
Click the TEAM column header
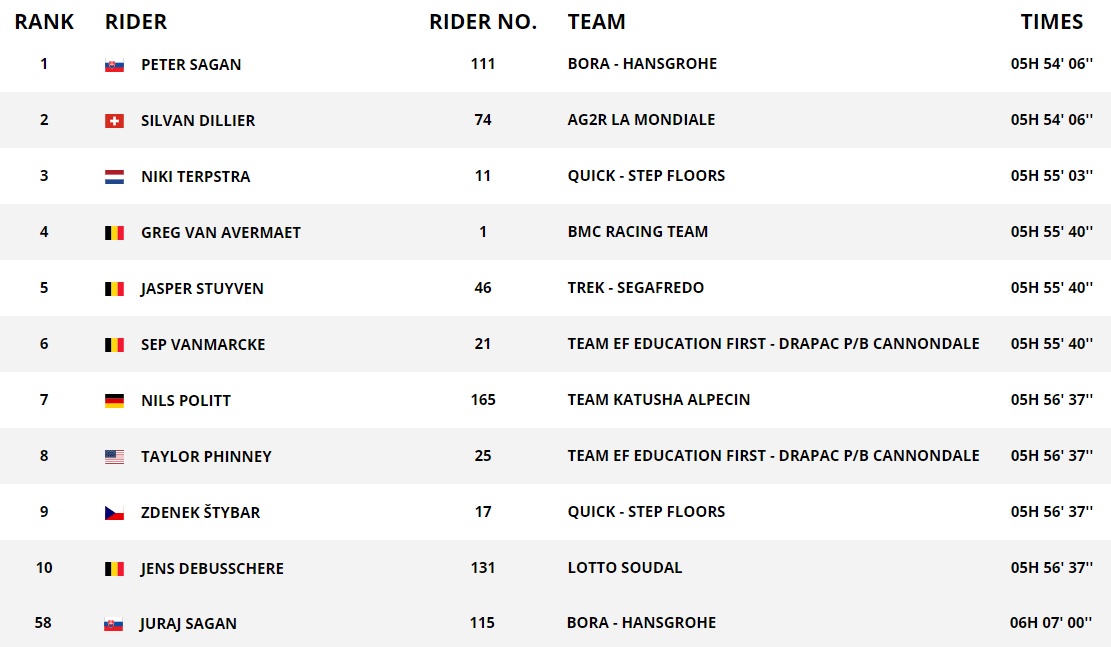pos(596,22)
